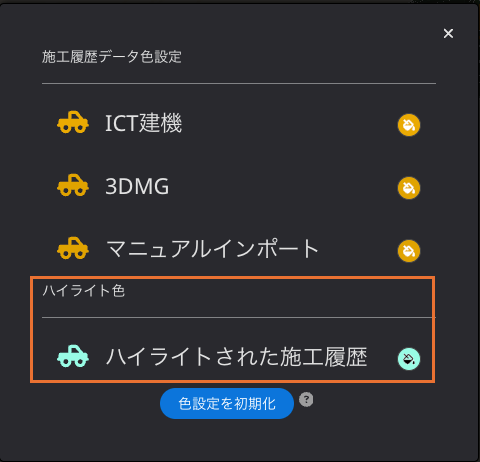480x462 pixels.
Task: Click the divider line below the dialog title
Action: [x=239, y=83]
